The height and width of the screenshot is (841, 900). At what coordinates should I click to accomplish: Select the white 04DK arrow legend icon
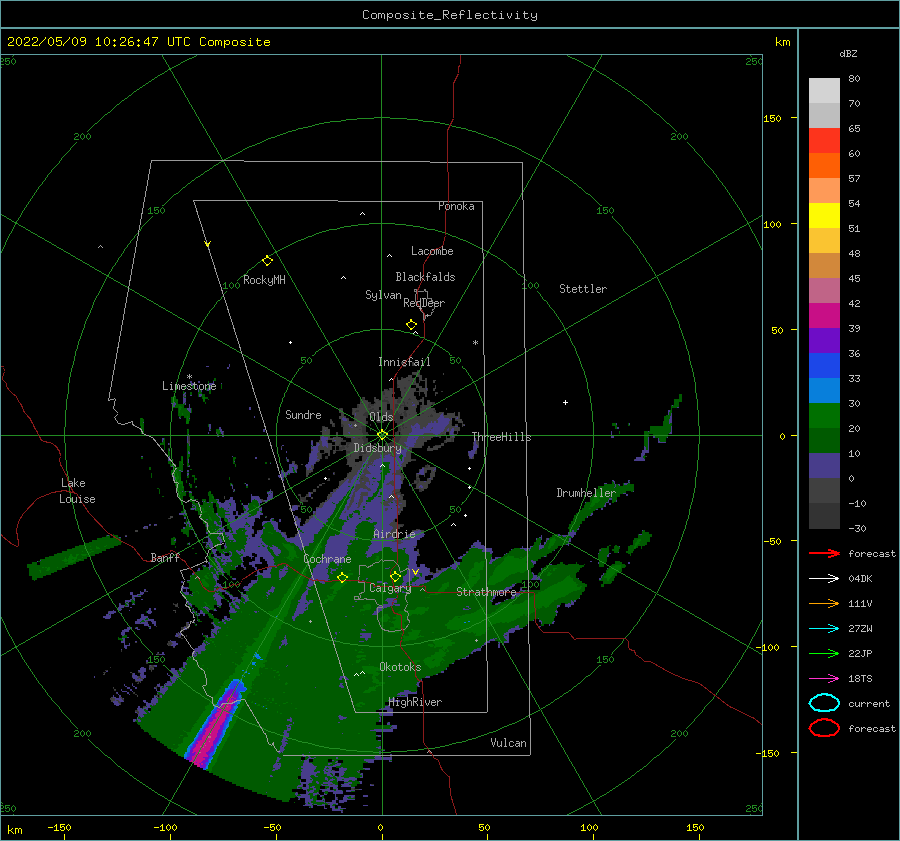(824, 578)
